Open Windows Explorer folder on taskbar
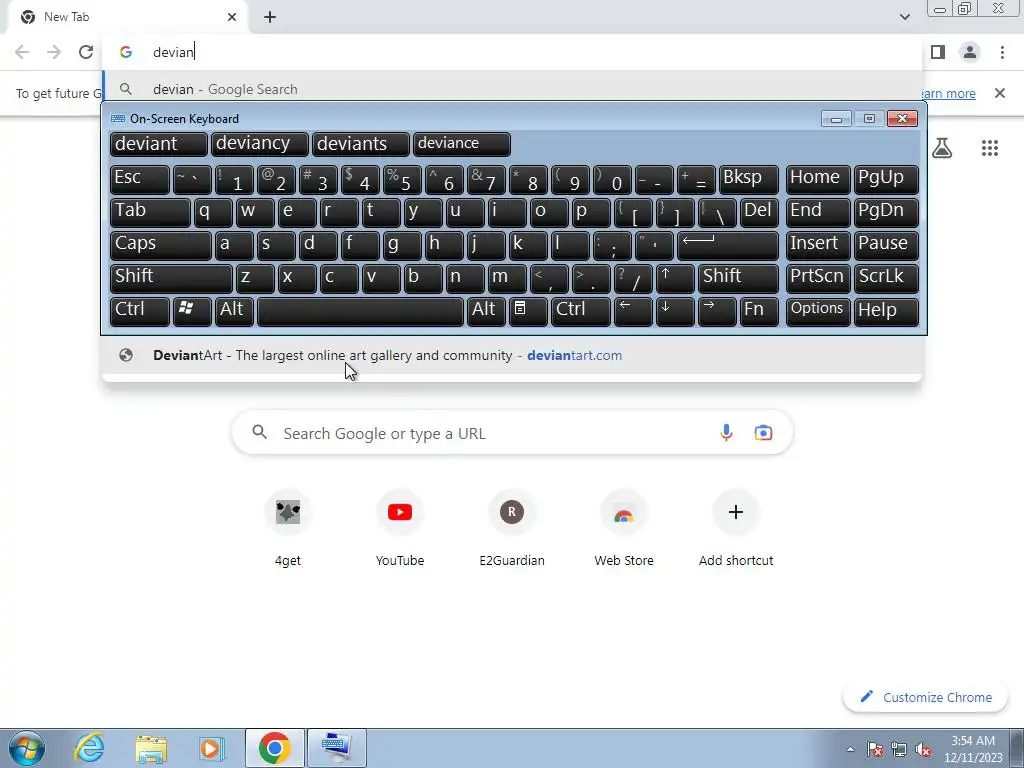 [x=151, y=748]
